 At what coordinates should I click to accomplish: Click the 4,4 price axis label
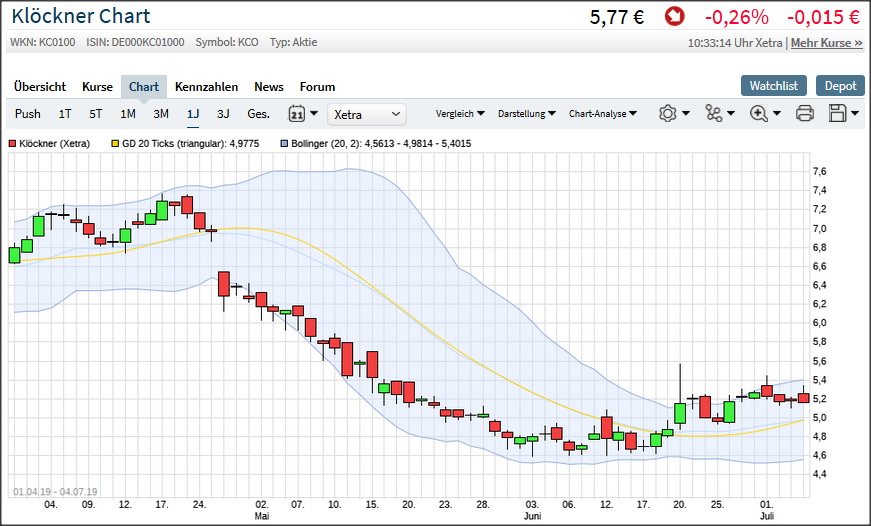pos(819,474)
